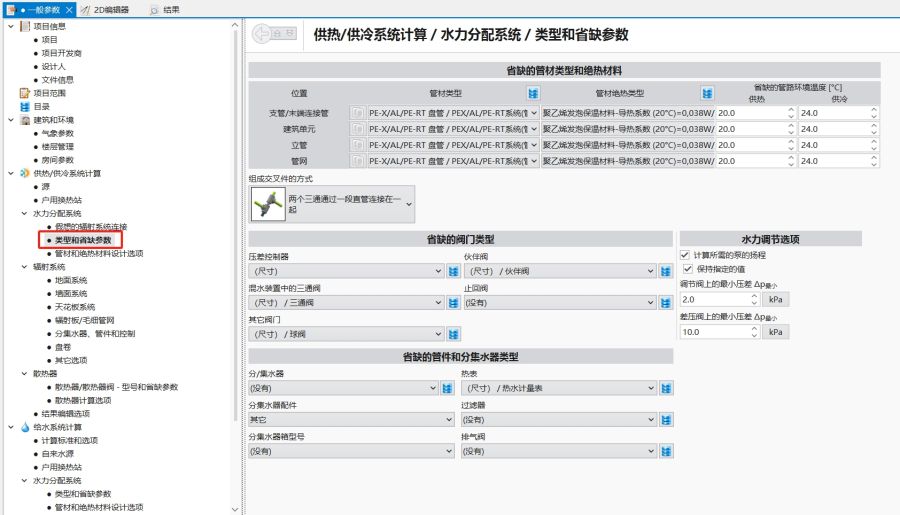Image resolution: width=900 pixels, height=515 pixels.
Task: Select 房间参数 tree item
Action: tap(57, 160)
